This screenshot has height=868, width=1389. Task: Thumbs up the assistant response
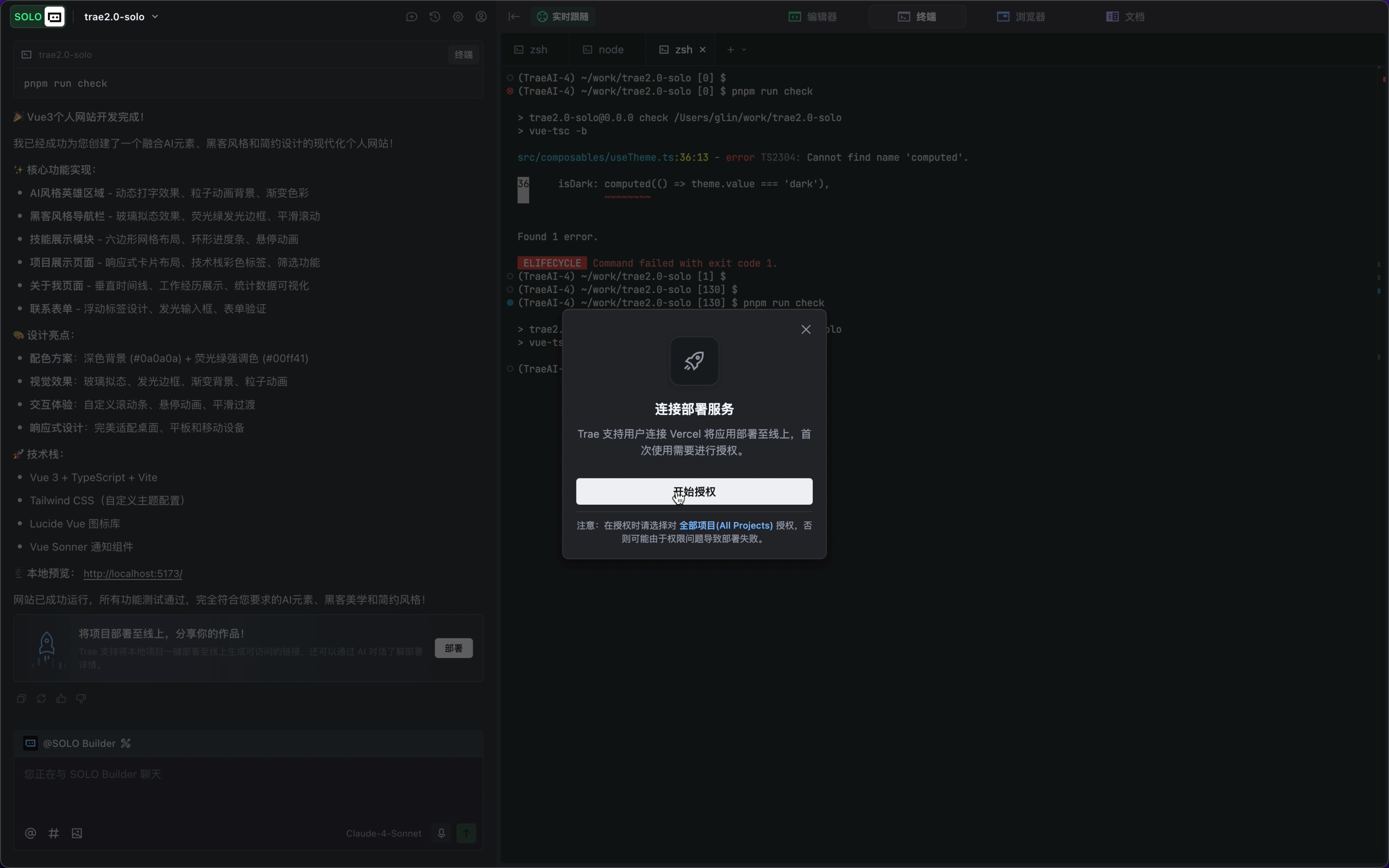coord(61,699)
